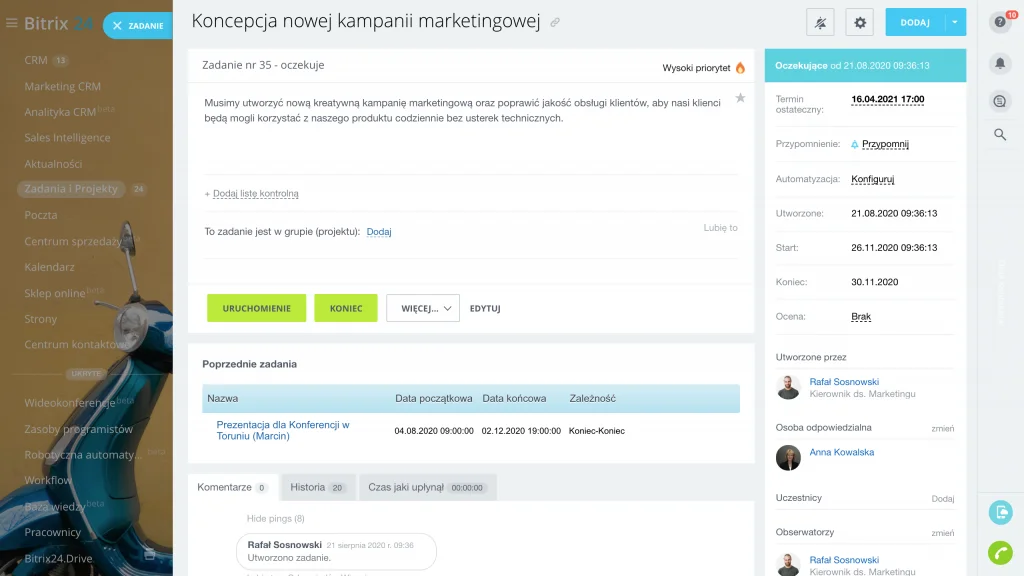The image size is (1024, 576).
Task: Copy task link using chain icon
Action: [x=556, y=22]
